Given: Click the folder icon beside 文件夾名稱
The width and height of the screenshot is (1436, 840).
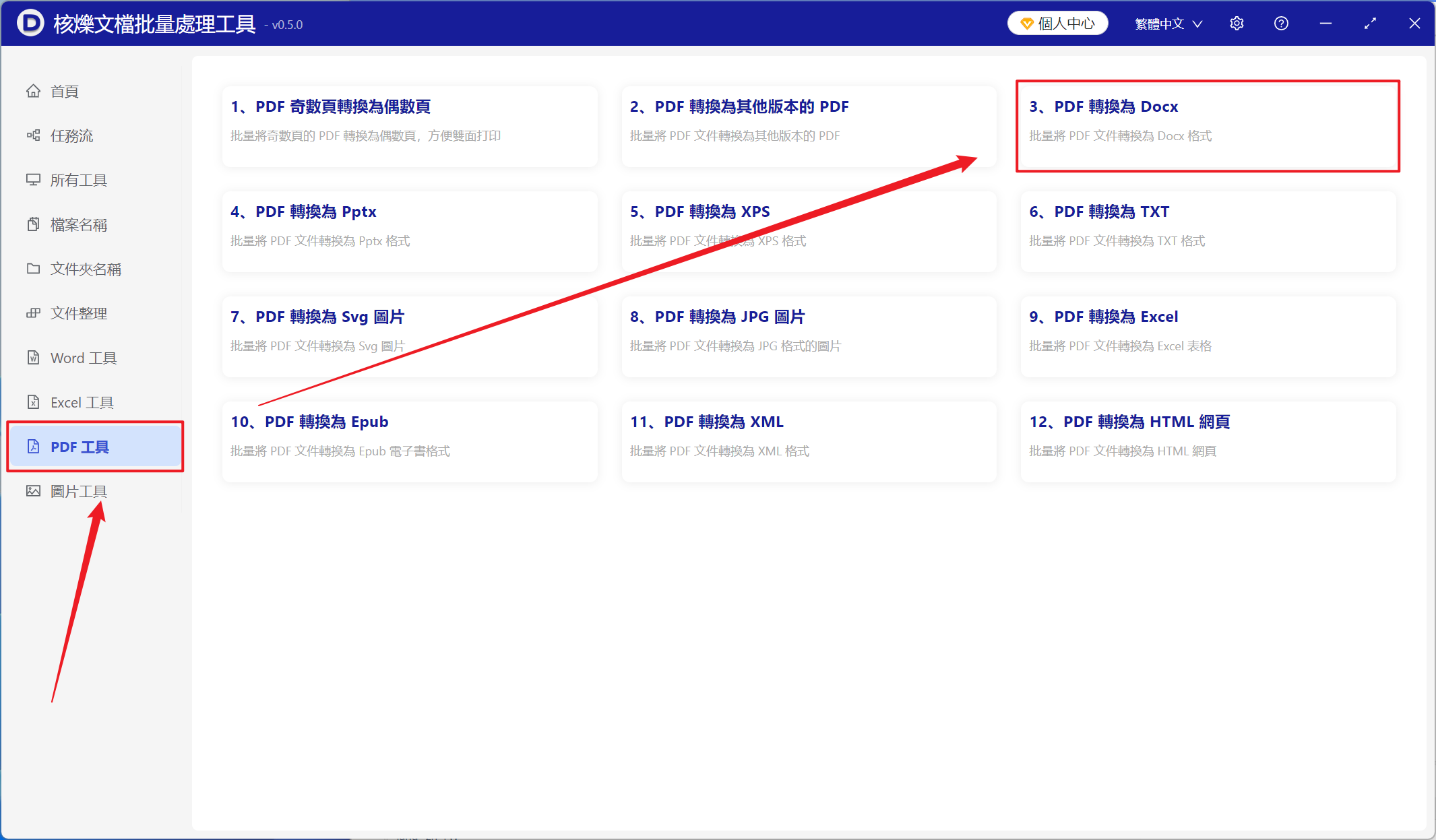Looking at the screenshot, I should pyautogui.click(x=33, y=269).
